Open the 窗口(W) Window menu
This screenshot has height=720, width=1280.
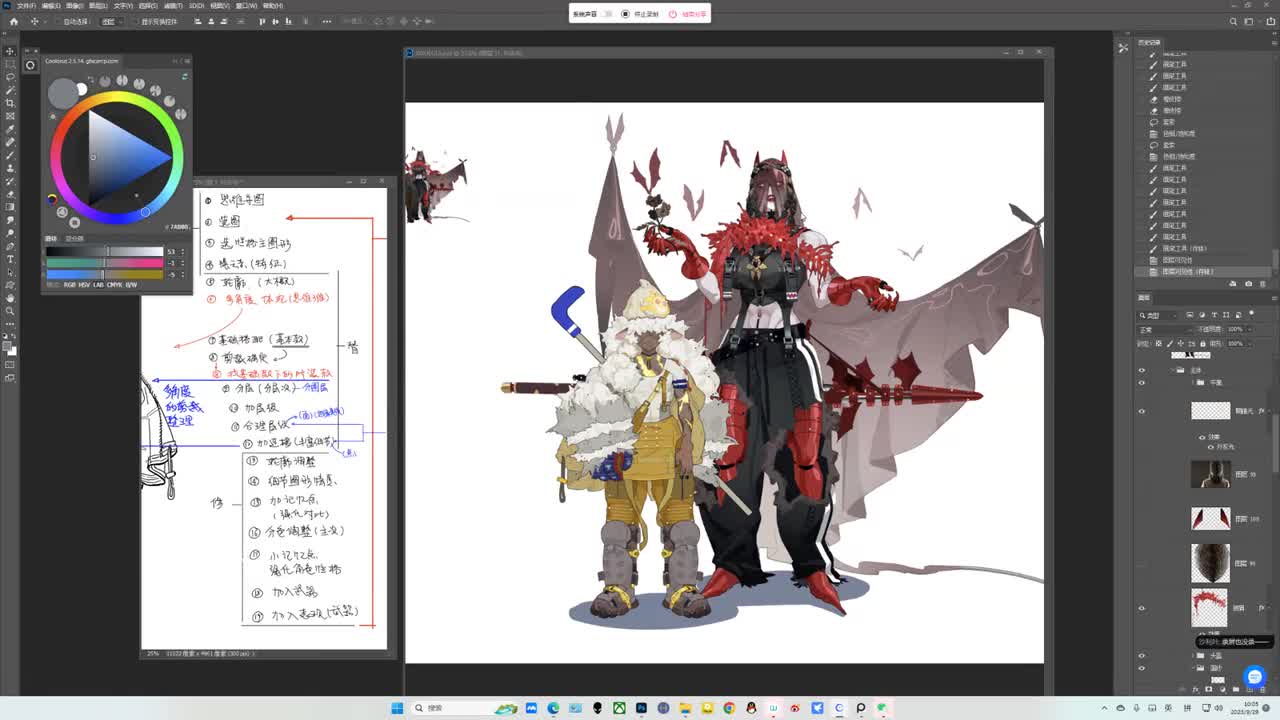click(x=246, y=5)
